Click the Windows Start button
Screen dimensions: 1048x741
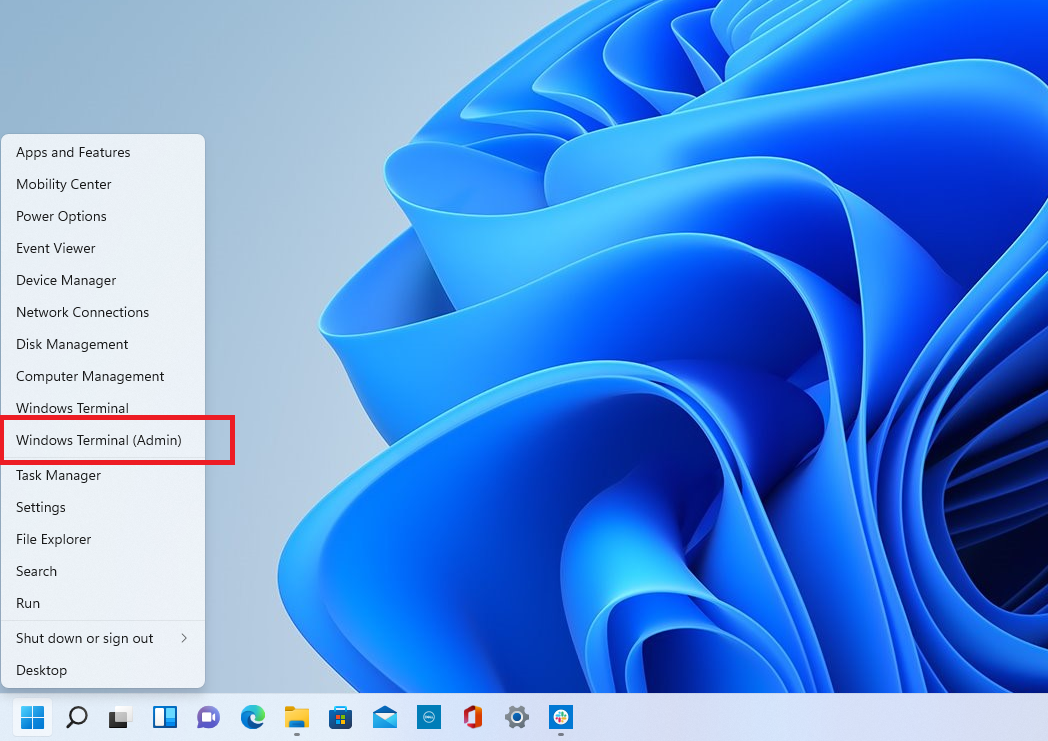click(x=31, y=718)
